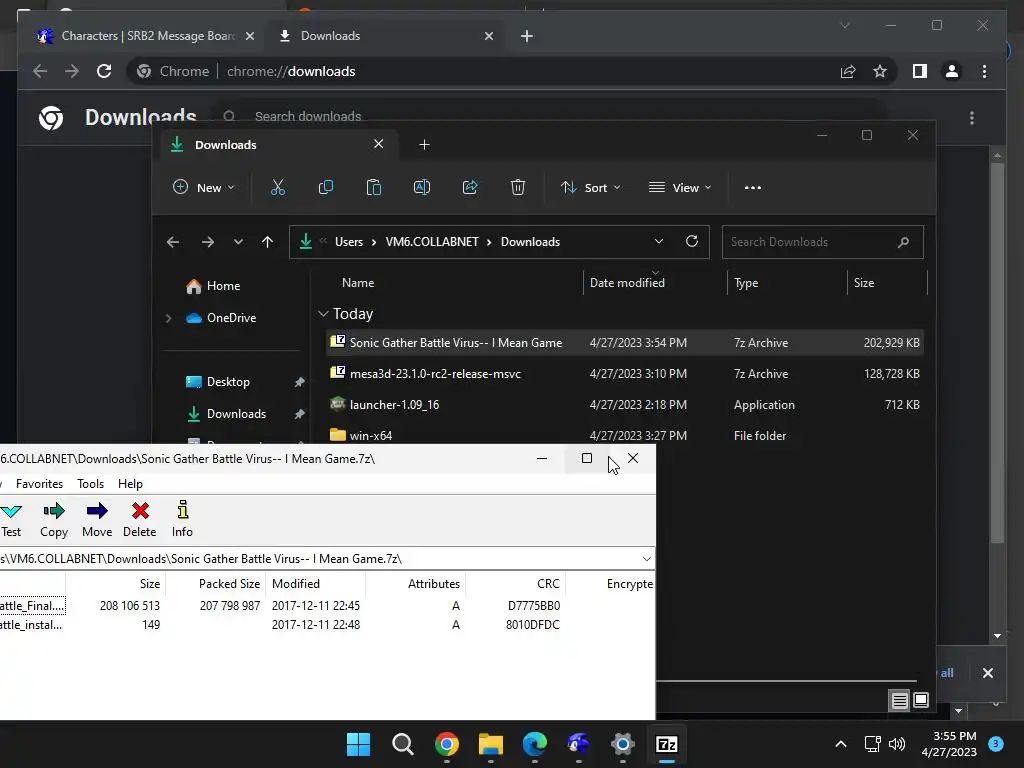Select launcher-1.09_16 application file
The width and height of the screenshot is (1024, 768).
point(624,405)
